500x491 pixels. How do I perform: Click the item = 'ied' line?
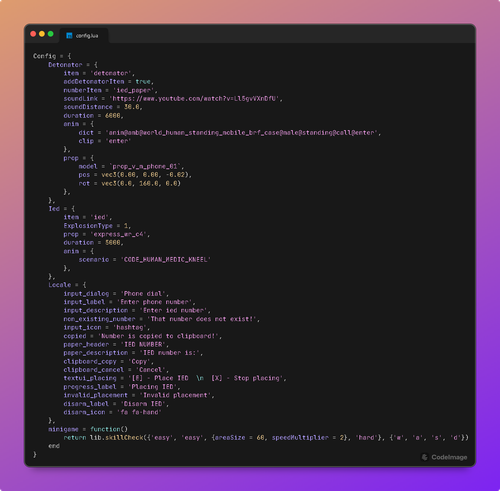tap(88, 217)
